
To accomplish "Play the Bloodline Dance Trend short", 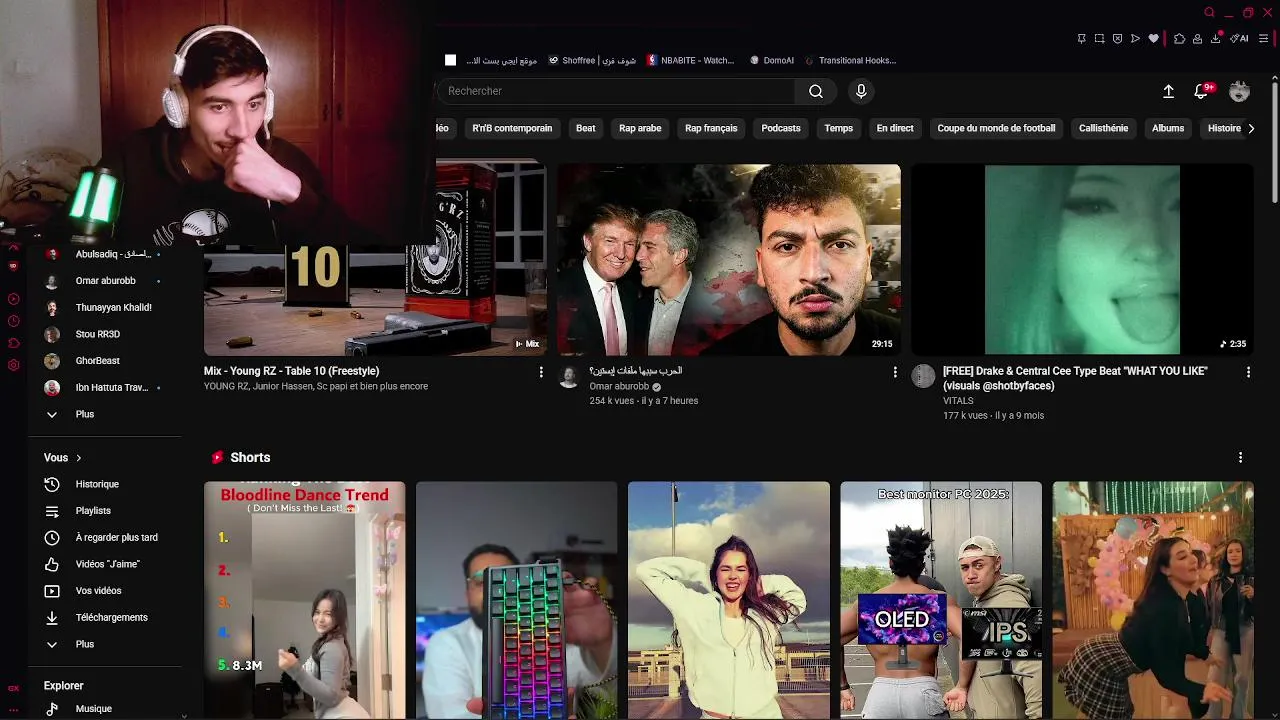I will point(305,600).
